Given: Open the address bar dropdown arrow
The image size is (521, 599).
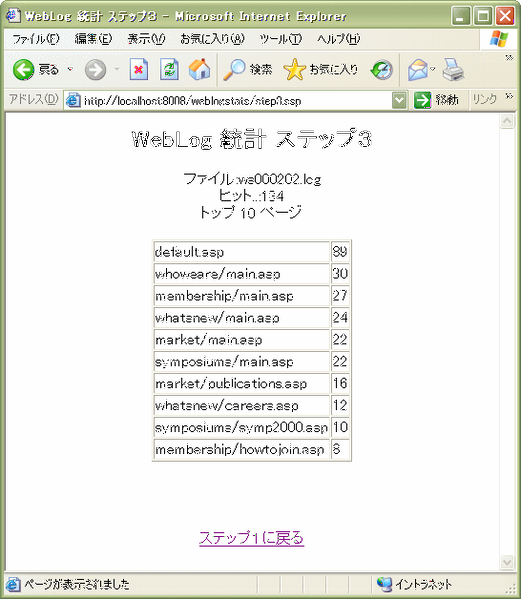Looking at the screenshot, I should tap(399, 100).
